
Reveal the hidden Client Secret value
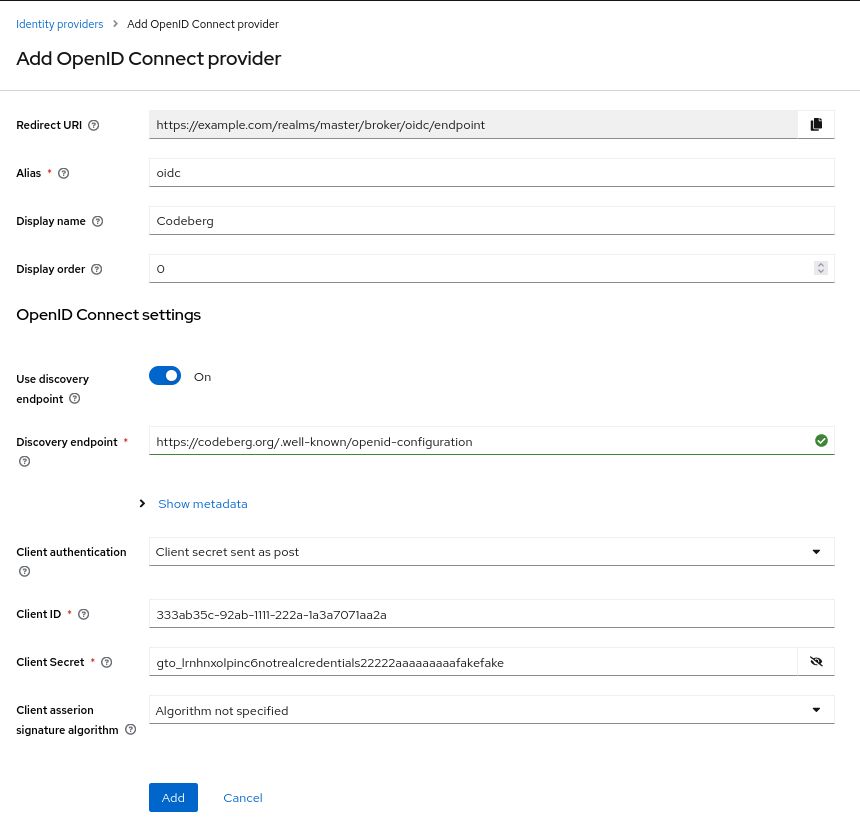point(816,661)
